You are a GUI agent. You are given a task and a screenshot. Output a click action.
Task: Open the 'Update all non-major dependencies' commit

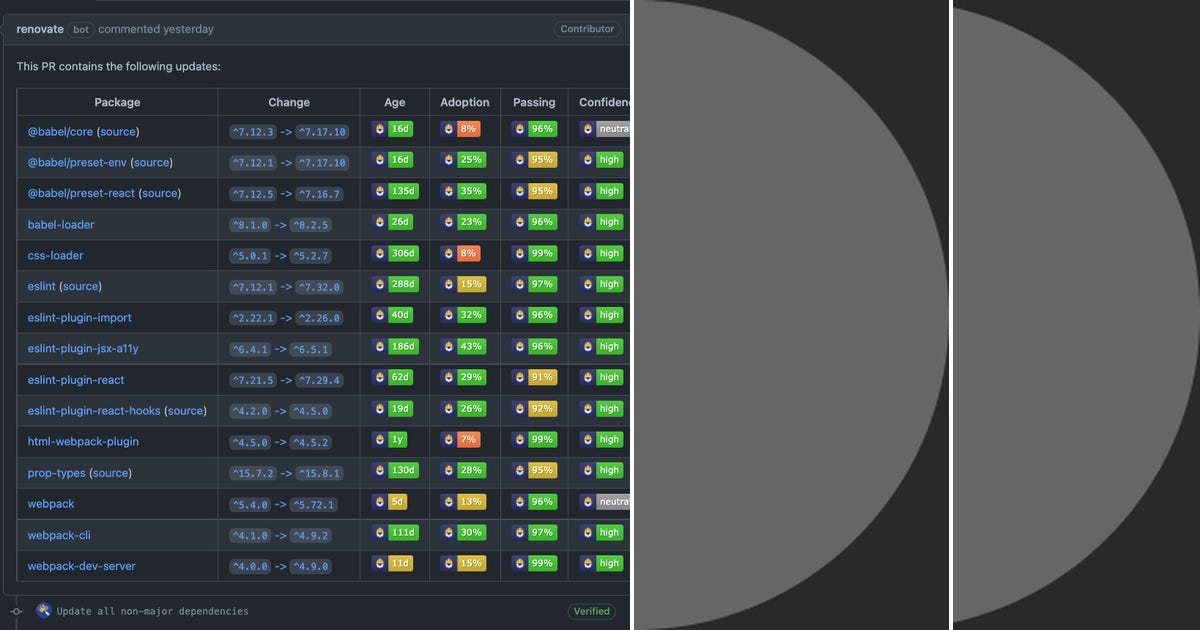(x=152, y=611)
